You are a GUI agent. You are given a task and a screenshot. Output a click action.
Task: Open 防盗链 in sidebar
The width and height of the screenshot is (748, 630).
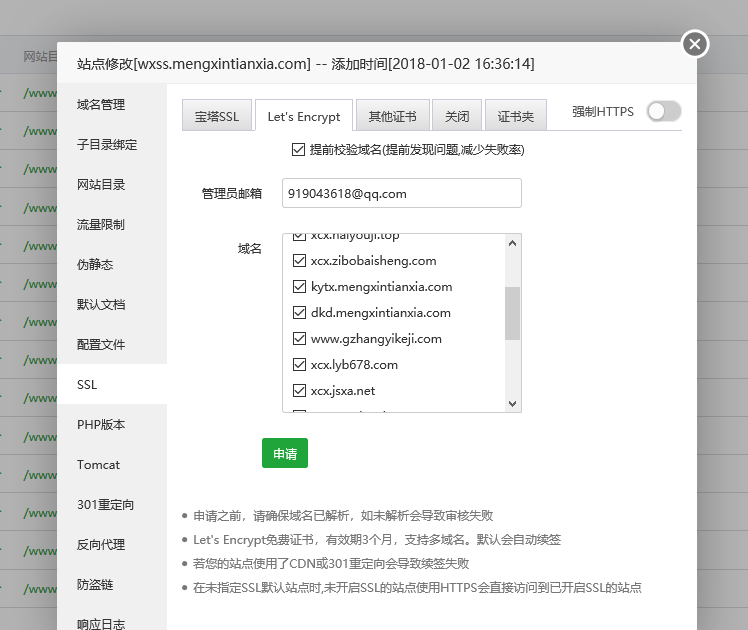click(x=112, y=585)
